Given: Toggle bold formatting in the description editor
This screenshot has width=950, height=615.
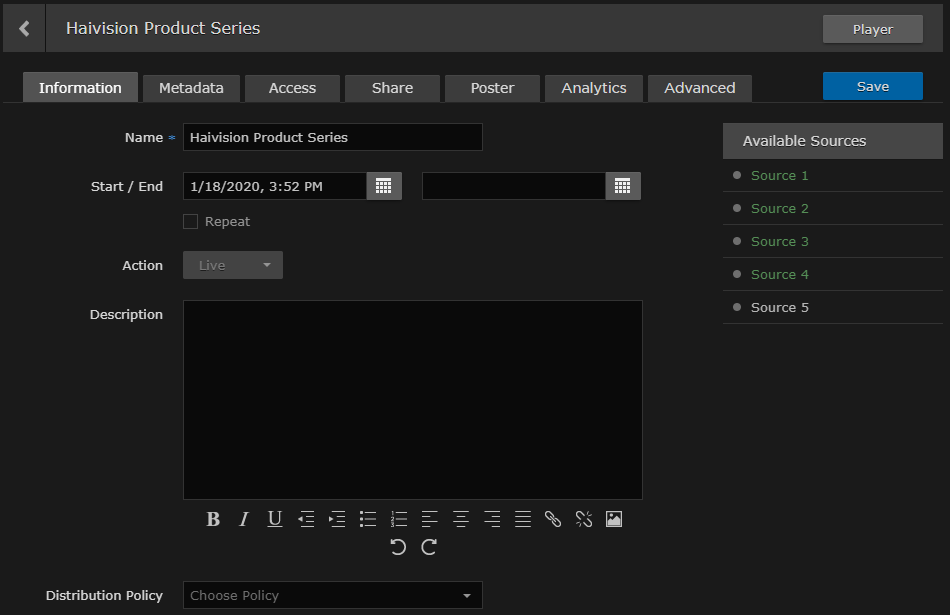Looking at the screenshot, I should (213, 519).
